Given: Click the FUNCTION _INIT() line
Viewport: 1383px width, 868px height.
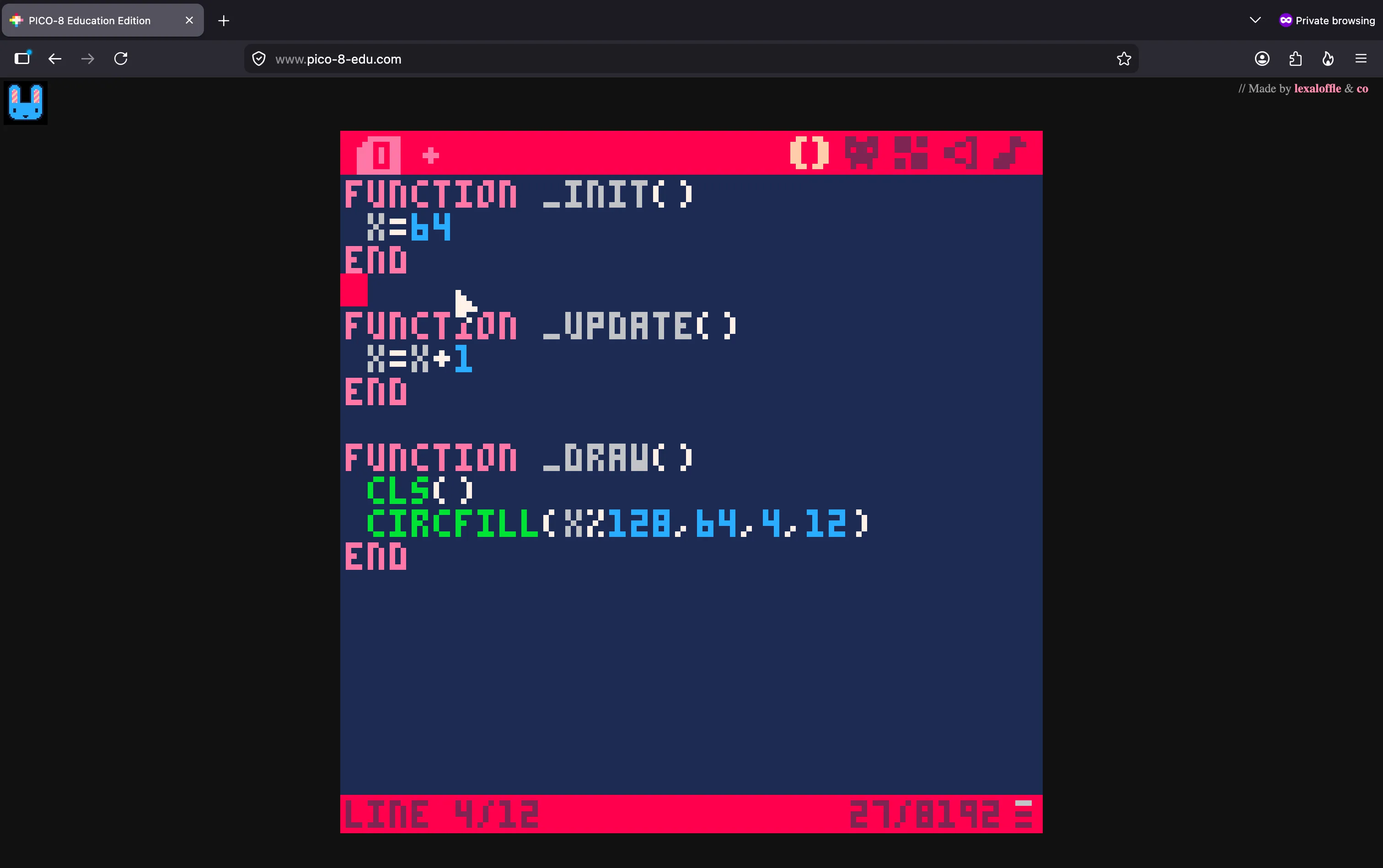Looking at the screenshot, I should [x=519, y=193].
